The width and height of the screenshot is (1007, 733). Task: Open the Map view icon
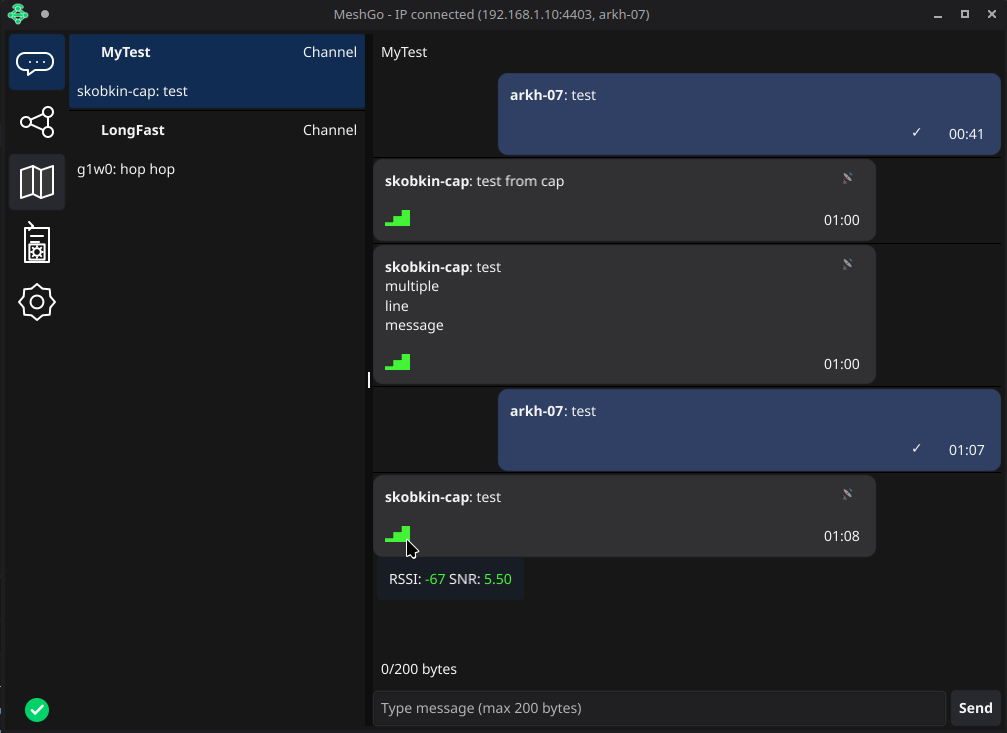37,182
